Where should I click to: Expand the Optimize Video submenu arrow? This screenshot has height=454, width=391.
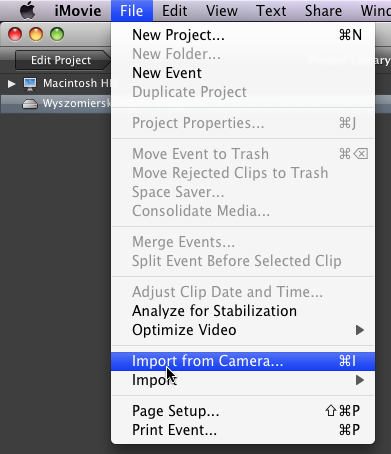tap(359, 330)
